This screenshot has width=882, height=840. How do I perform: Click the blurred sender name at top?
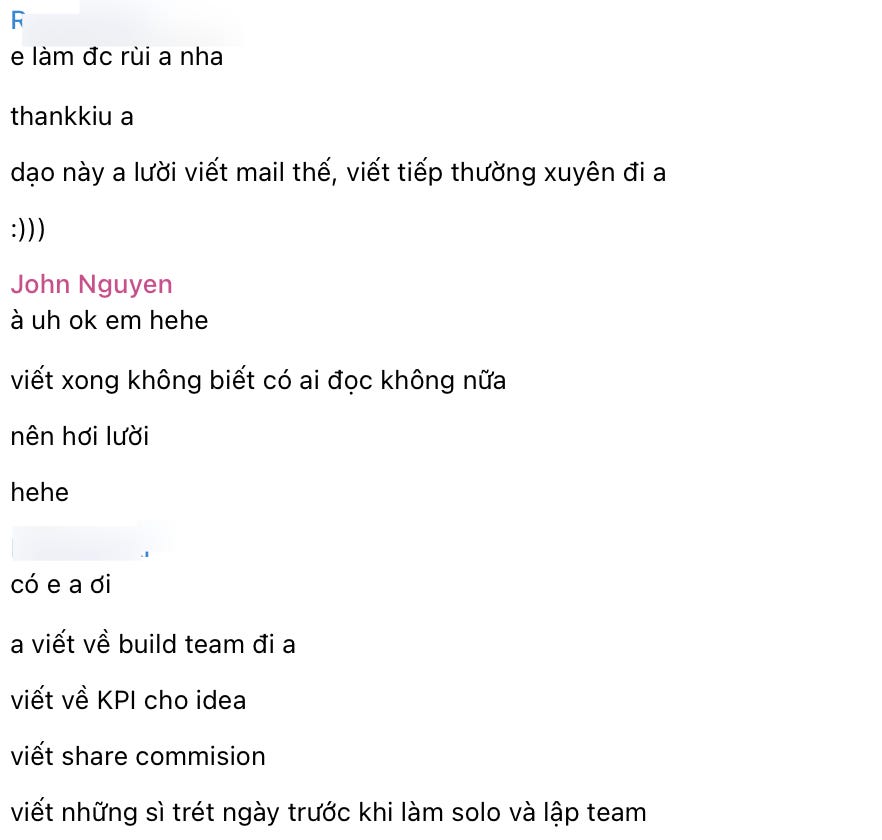pyautogui.click(x=127, y=21)
